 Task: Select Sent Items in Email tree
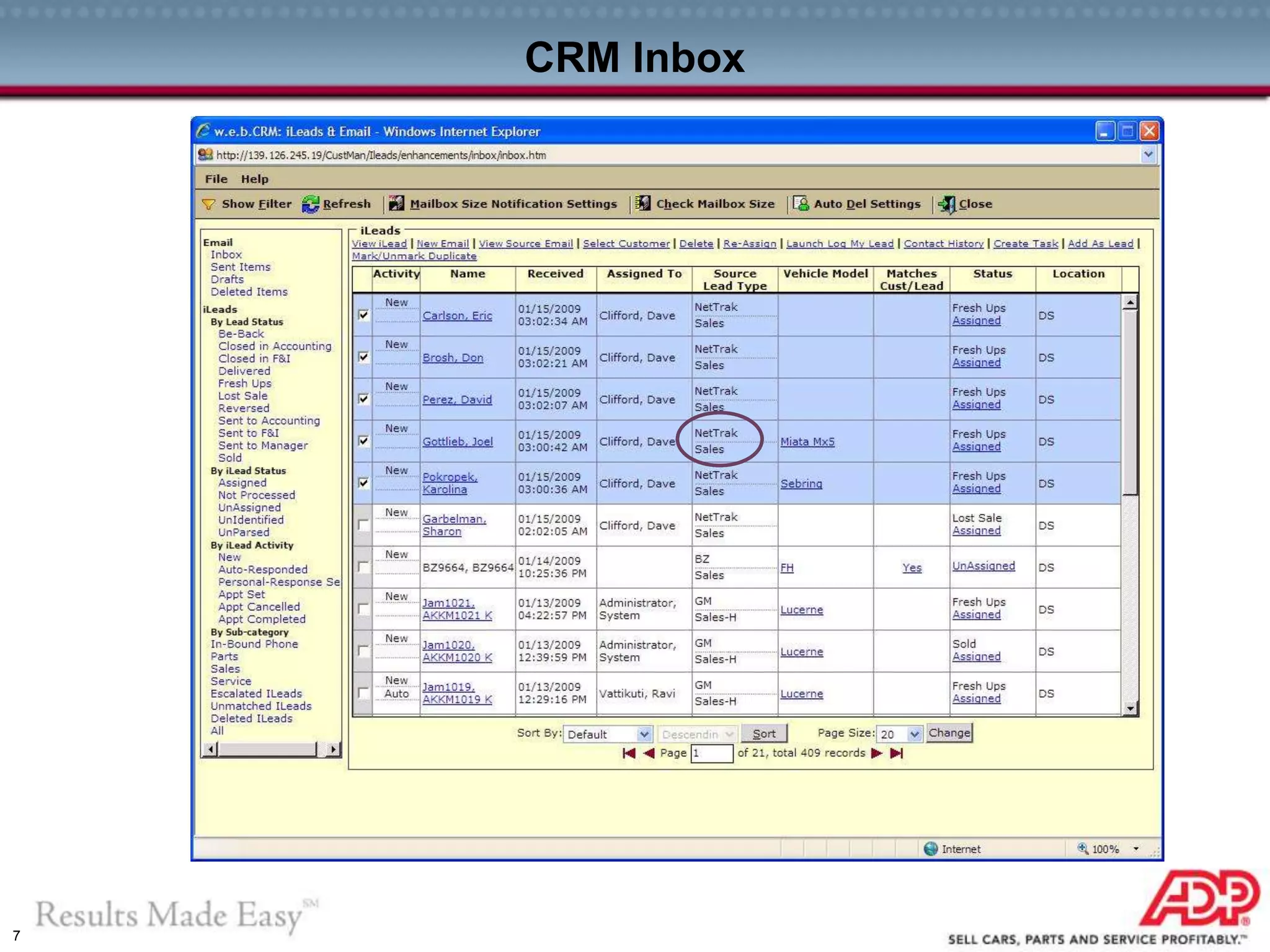(241, 267)
